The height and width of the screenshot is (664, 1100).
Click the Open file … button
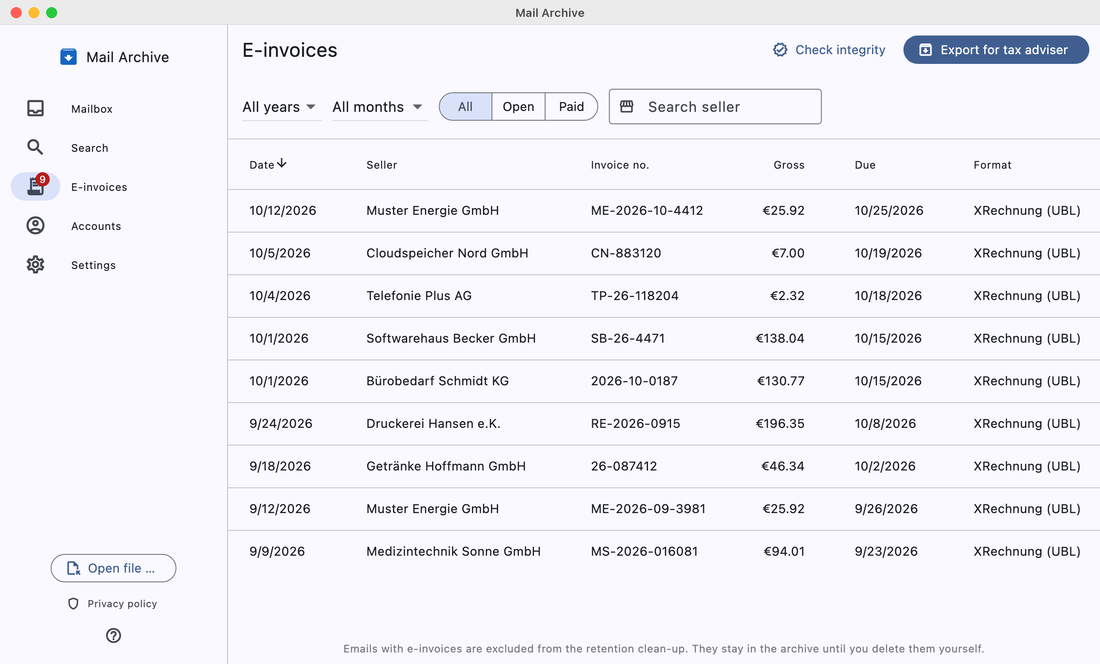pyautogui.click(x=113, y=568)
